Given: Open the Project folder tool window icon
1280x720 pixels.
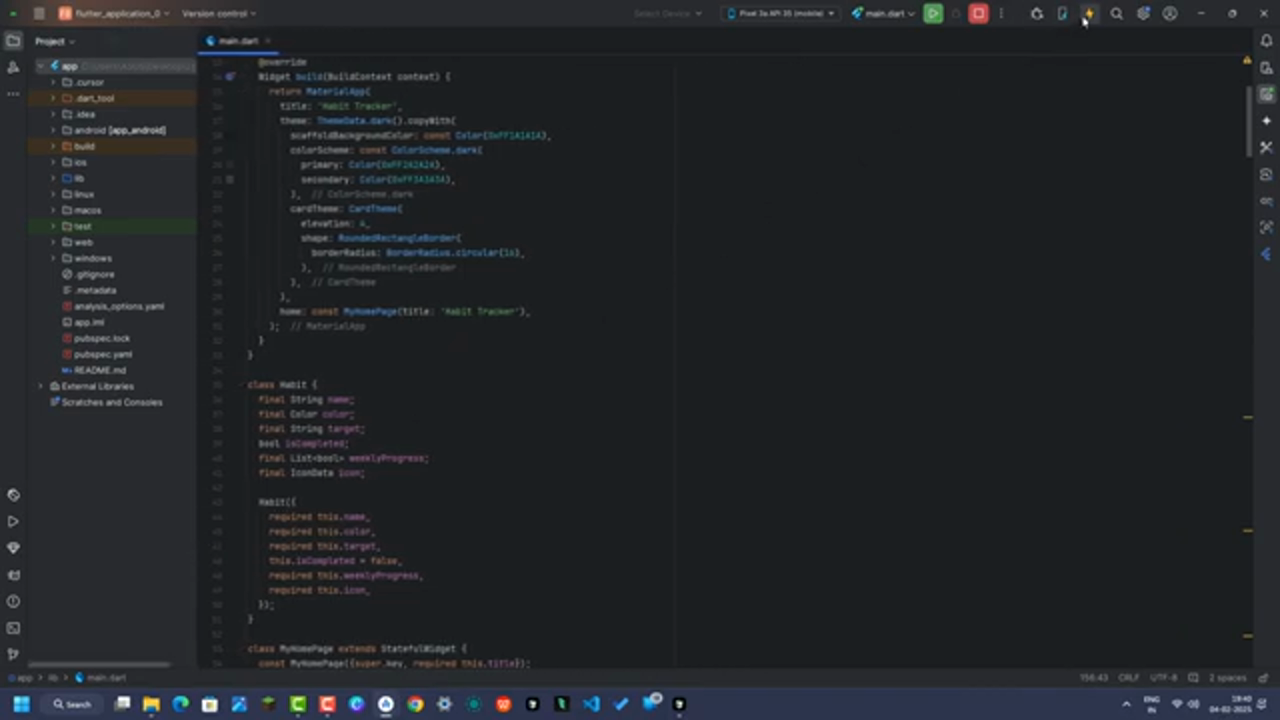Looking at the screenshot, I should click(x=13, y=41).
